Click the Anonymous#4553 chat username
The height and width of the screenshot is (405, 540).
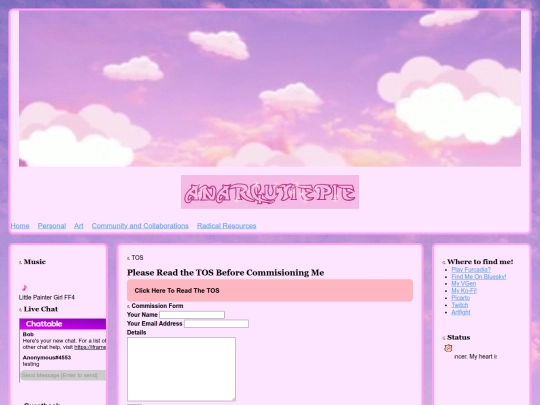point(47,358)
